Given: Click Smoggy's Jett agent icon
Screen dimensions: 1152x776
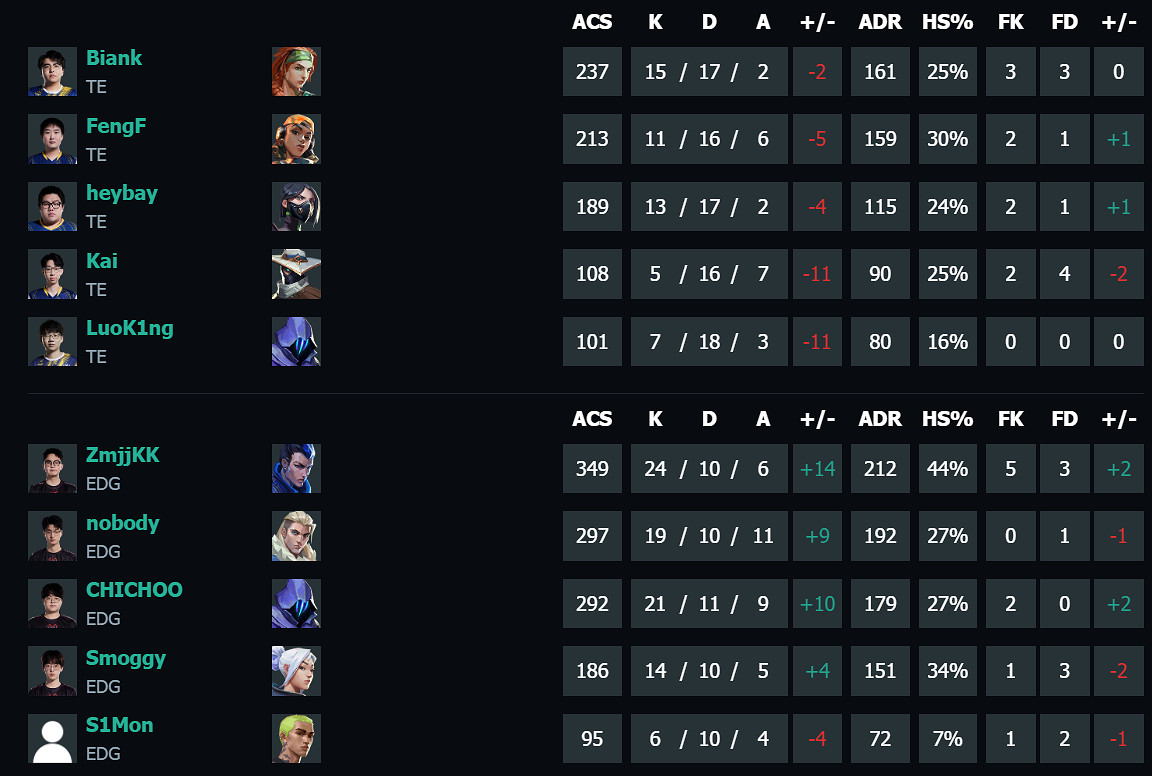Looking at the screenshot, I should (x=296, y=671).
